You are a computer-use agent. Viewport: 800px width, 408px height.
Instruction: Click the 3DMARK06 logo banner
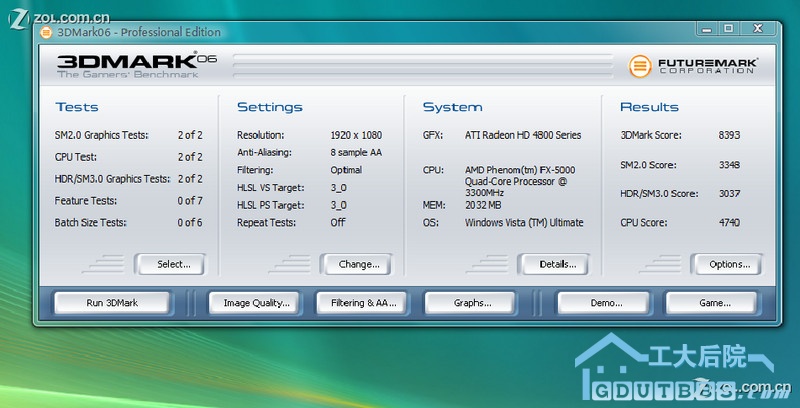coord(137,65)
